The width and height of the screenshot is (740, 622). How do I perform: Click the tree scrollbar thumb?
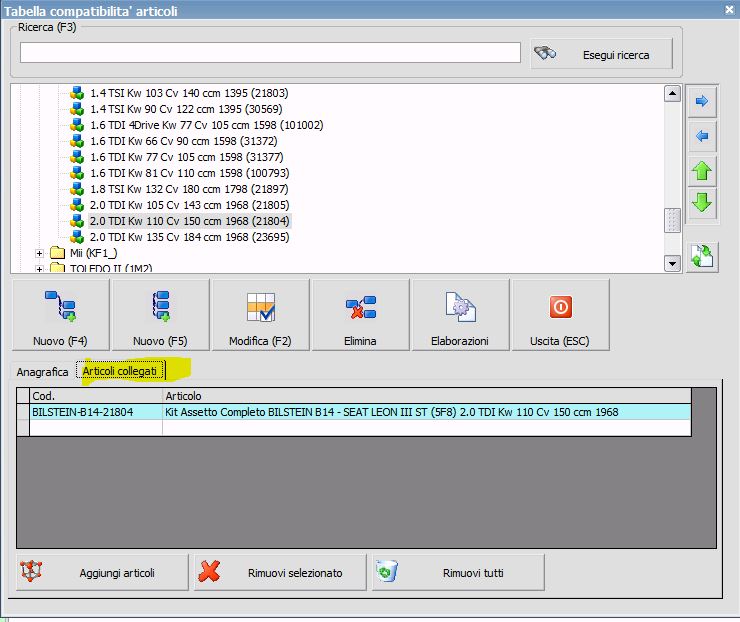click(672, 220)
